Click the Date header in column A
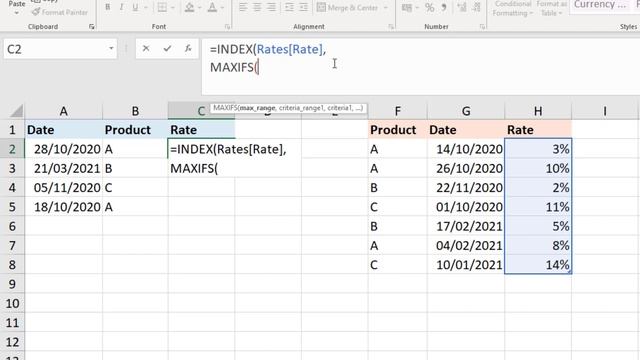640x360 pixels. [x=64, y=130]
